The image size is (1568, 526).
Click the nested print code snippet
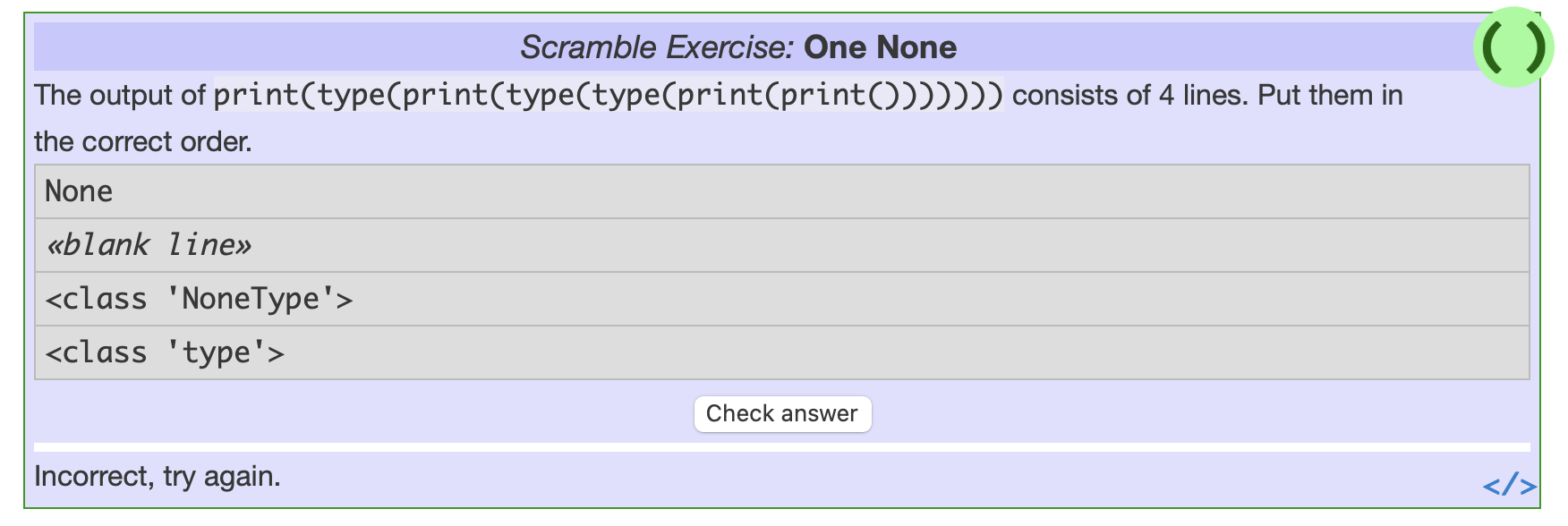pyautogui.click(x=609, y=95)
